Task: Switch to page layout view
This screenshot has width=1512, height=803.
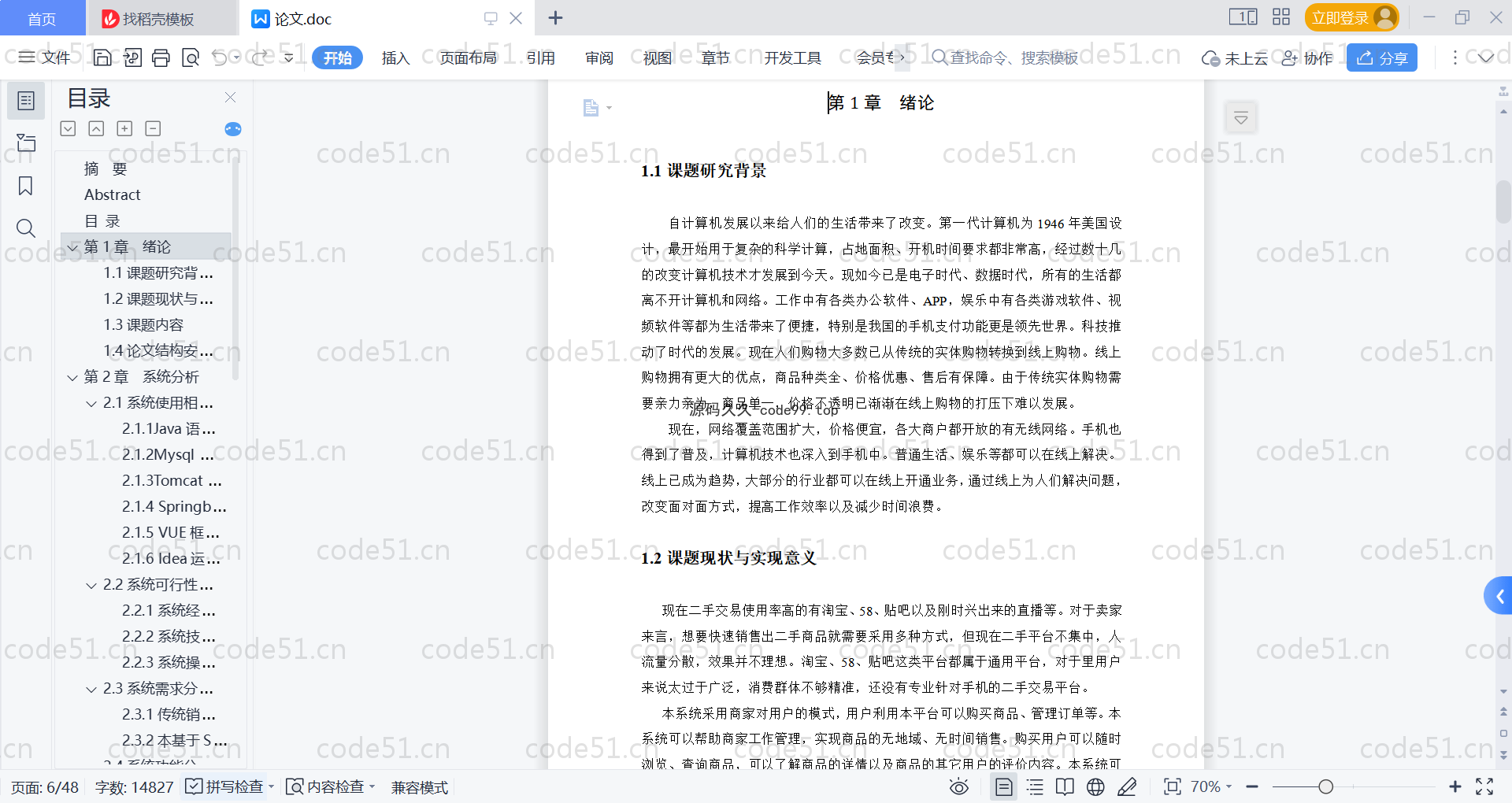Action: tap(1004, 786)
